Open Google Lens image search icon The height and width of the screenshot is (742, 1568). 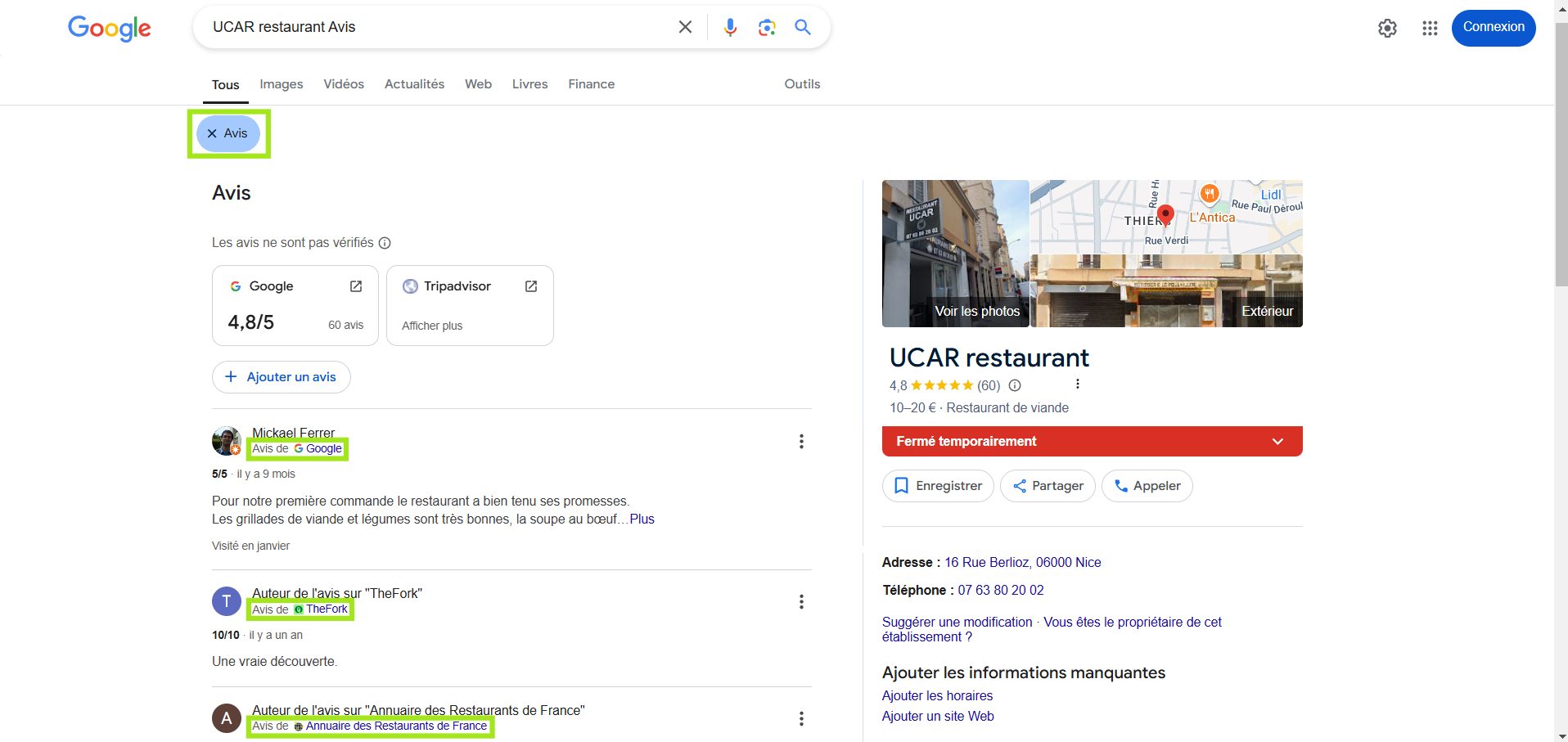(767, 27)
